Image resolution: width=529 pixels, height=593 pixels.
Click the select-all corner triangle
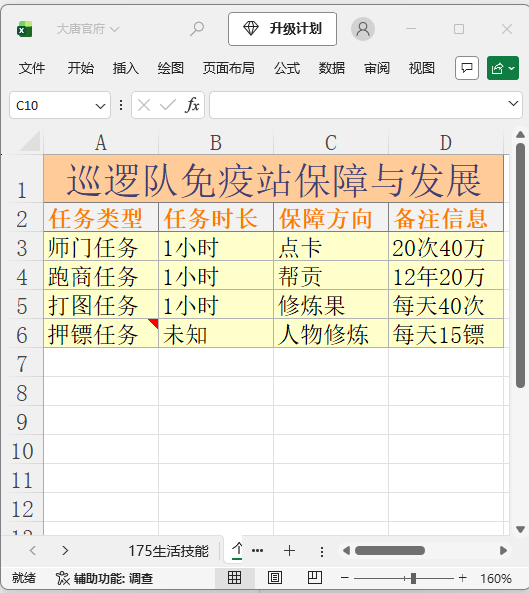(x=30, y=141)
